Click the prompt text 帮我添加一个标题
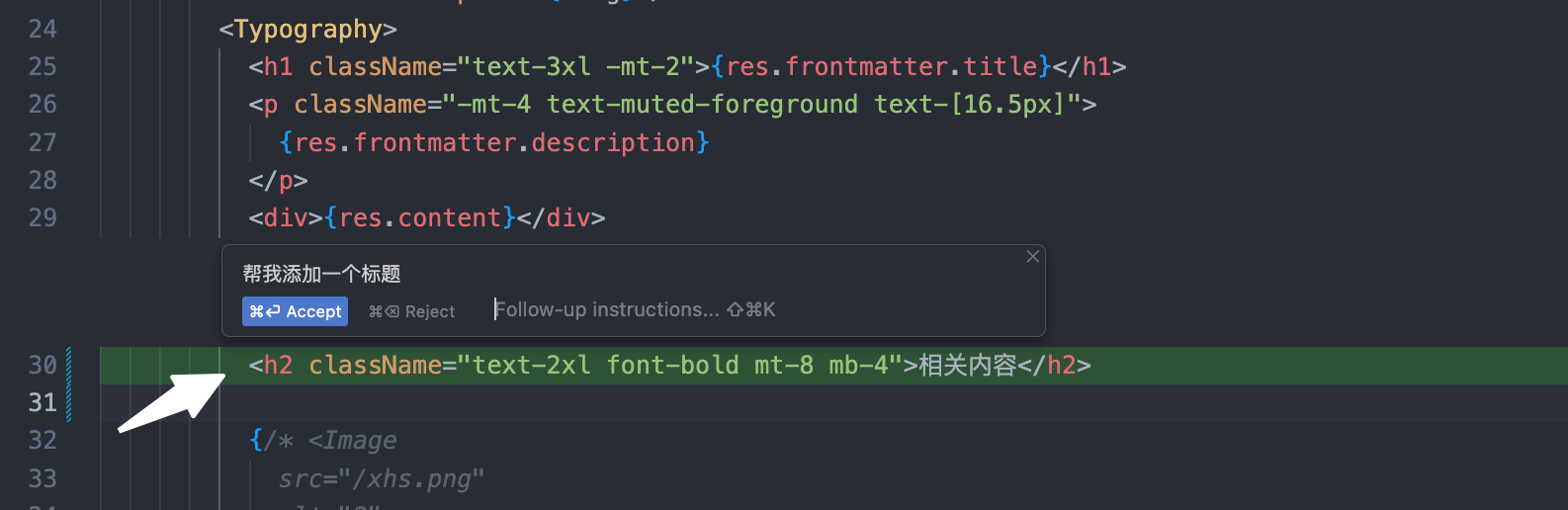 321,274
